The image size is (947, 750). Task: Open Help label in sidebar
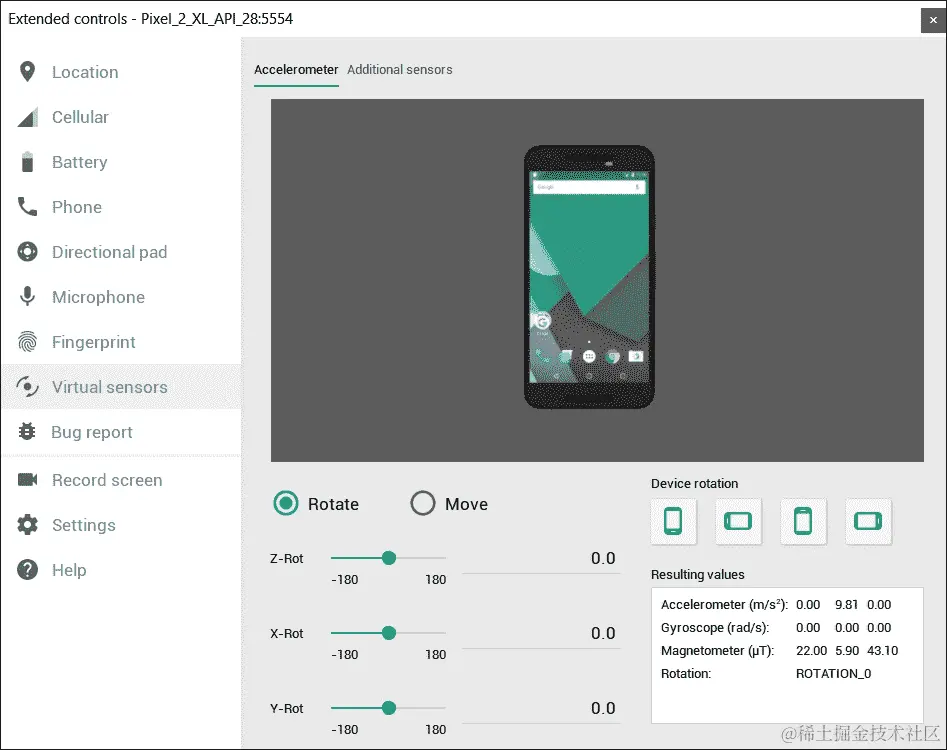tap(69, 570)
